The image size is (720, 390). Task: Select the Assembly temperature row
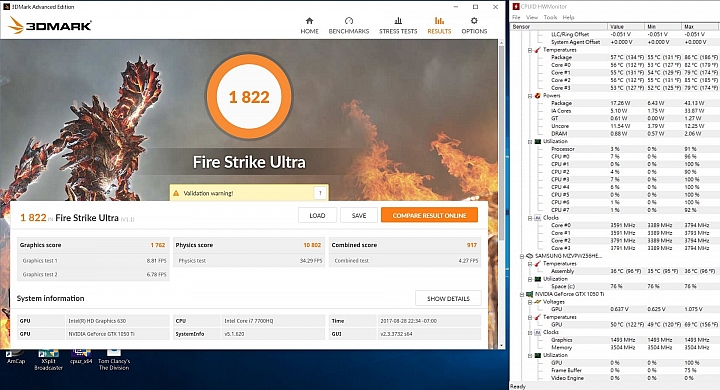click(x=615, y=271)
